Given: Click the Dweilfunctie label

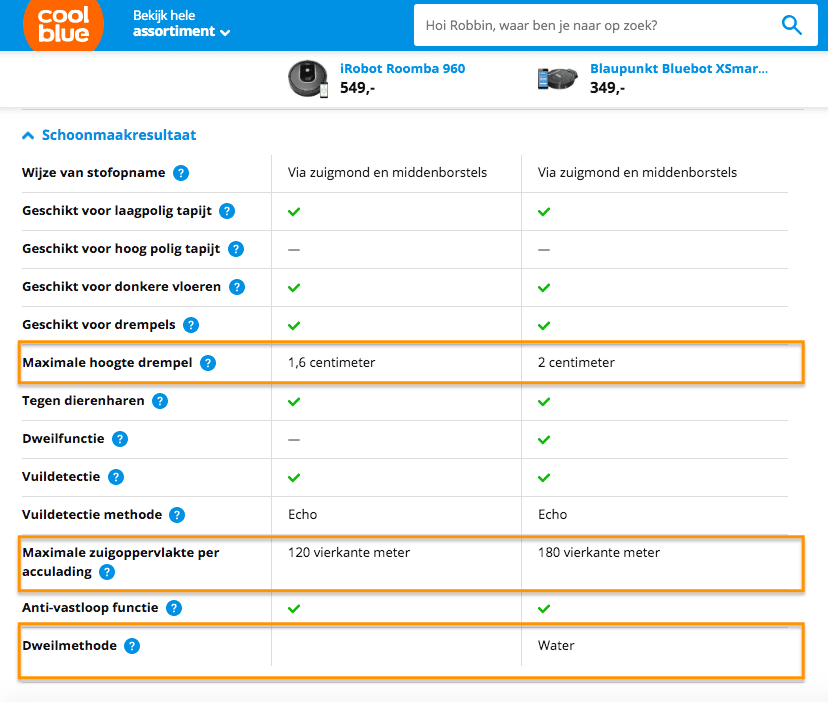Looking at the screenshot, I should (x=63, y=439).
